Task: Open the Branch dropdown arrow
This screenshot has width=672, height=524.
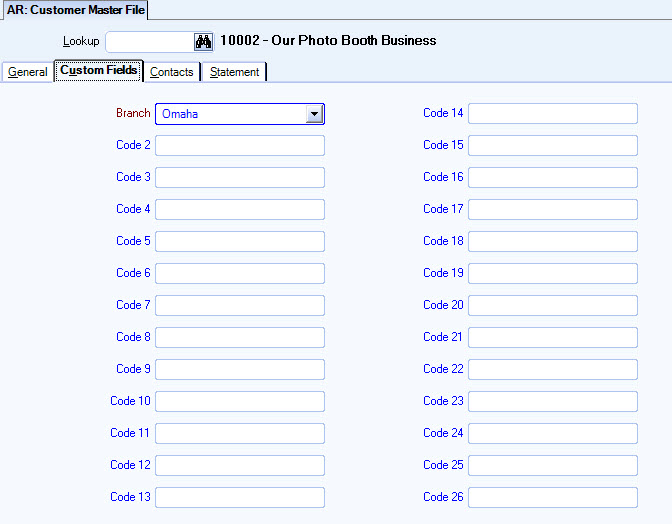Action: 314,114
